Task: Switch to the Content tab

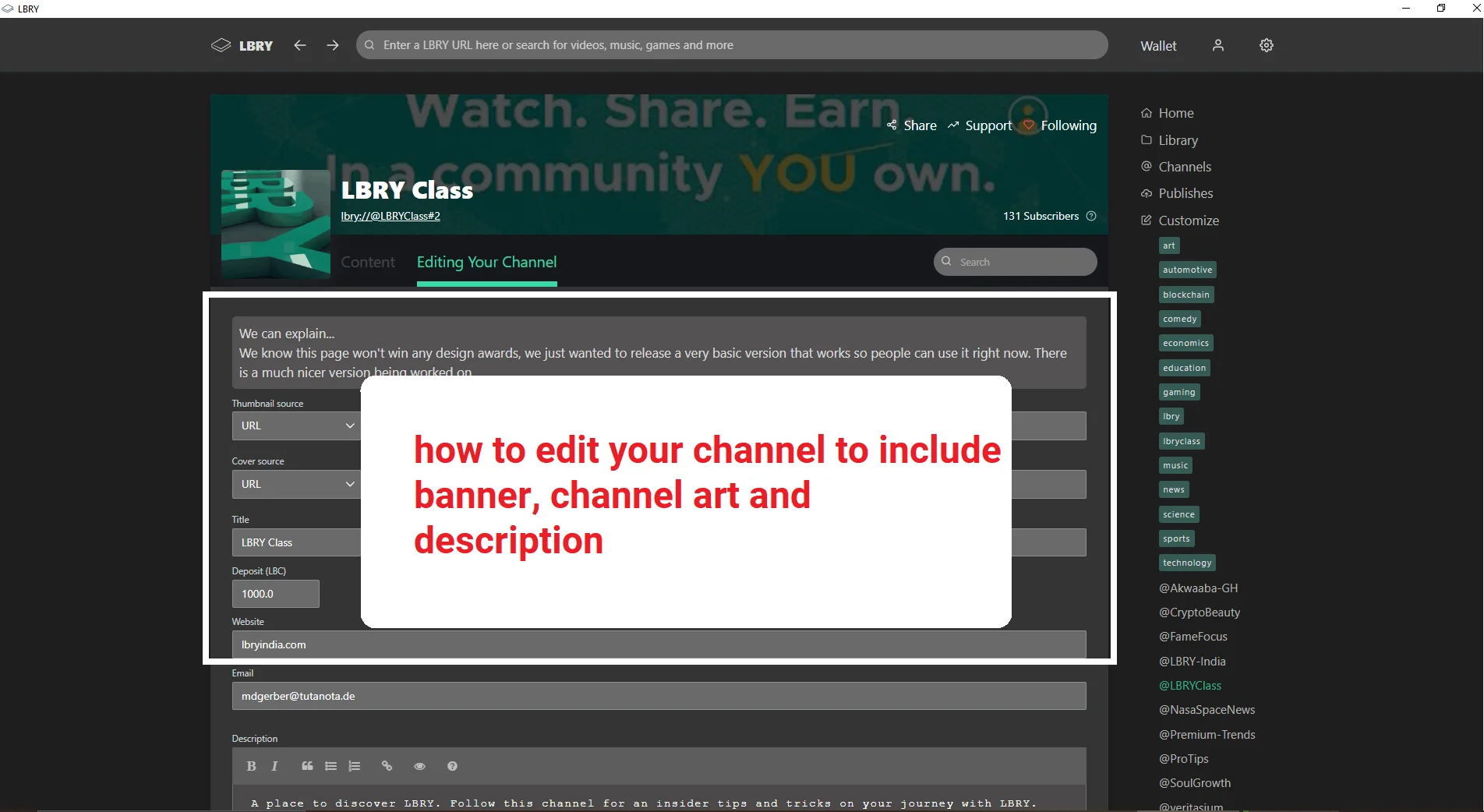Action: [x=368, y=262]
